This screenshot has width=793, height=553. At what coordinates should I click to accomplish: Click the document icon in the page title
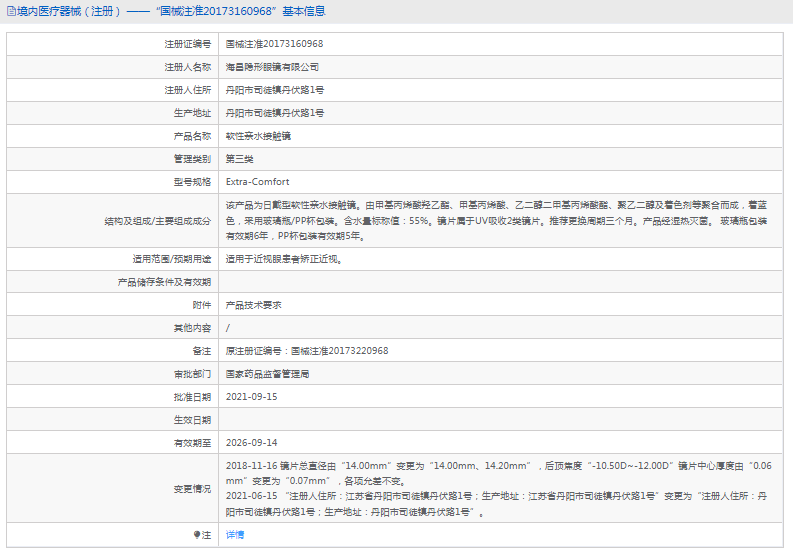click(11, 11)
